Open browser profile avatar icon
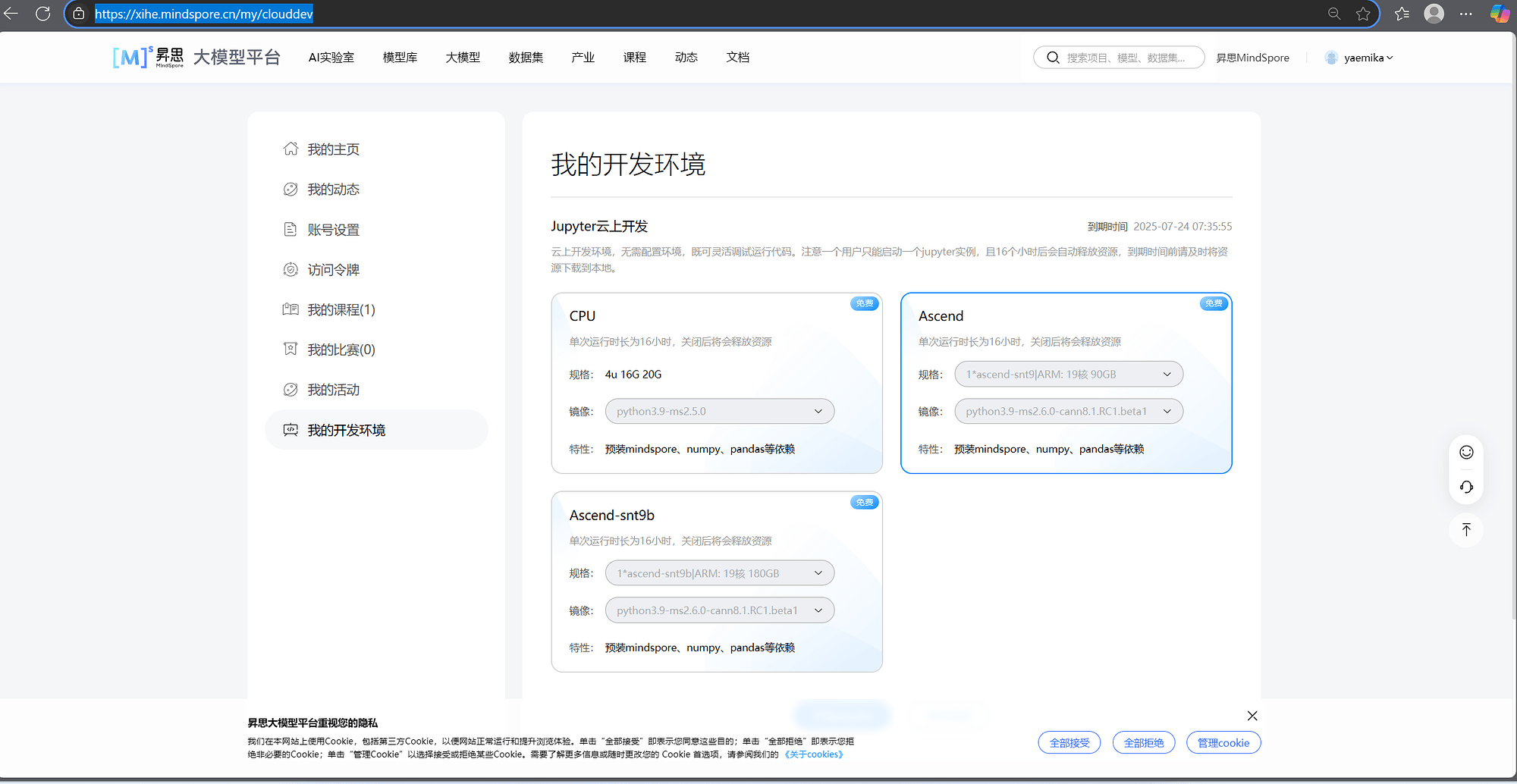1517x784 pixels. click(x=1434, y=14)
